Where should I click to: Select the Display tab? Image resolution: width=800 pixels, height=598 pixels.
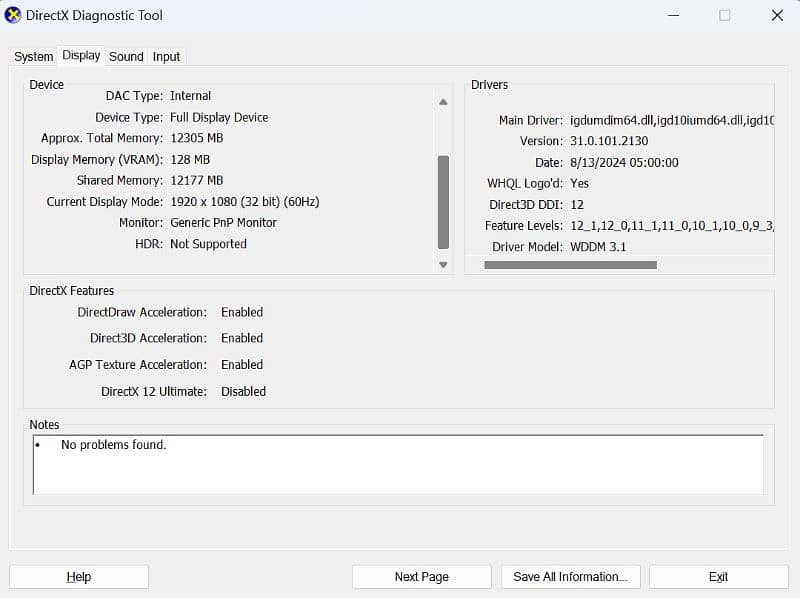[x=81, y=55]
